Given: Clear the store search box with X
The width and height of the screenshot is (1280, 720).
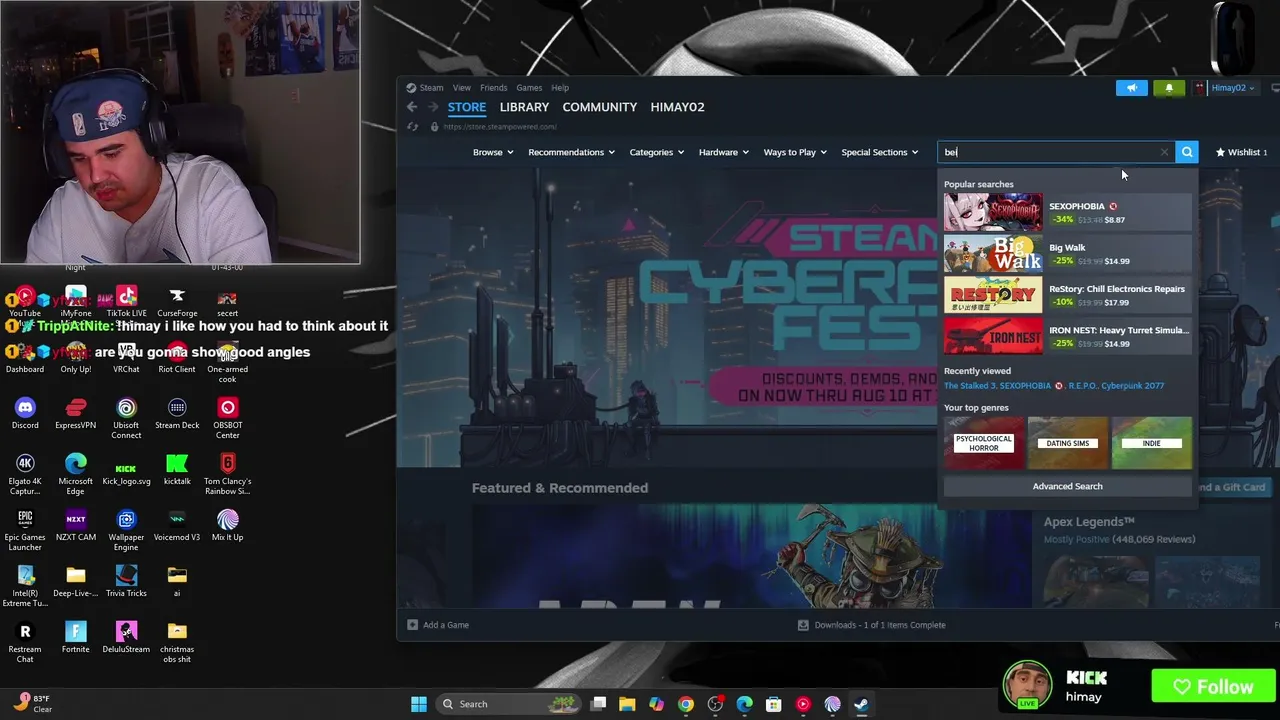Looking at the screenshot, I should [x=1164, y=152].
